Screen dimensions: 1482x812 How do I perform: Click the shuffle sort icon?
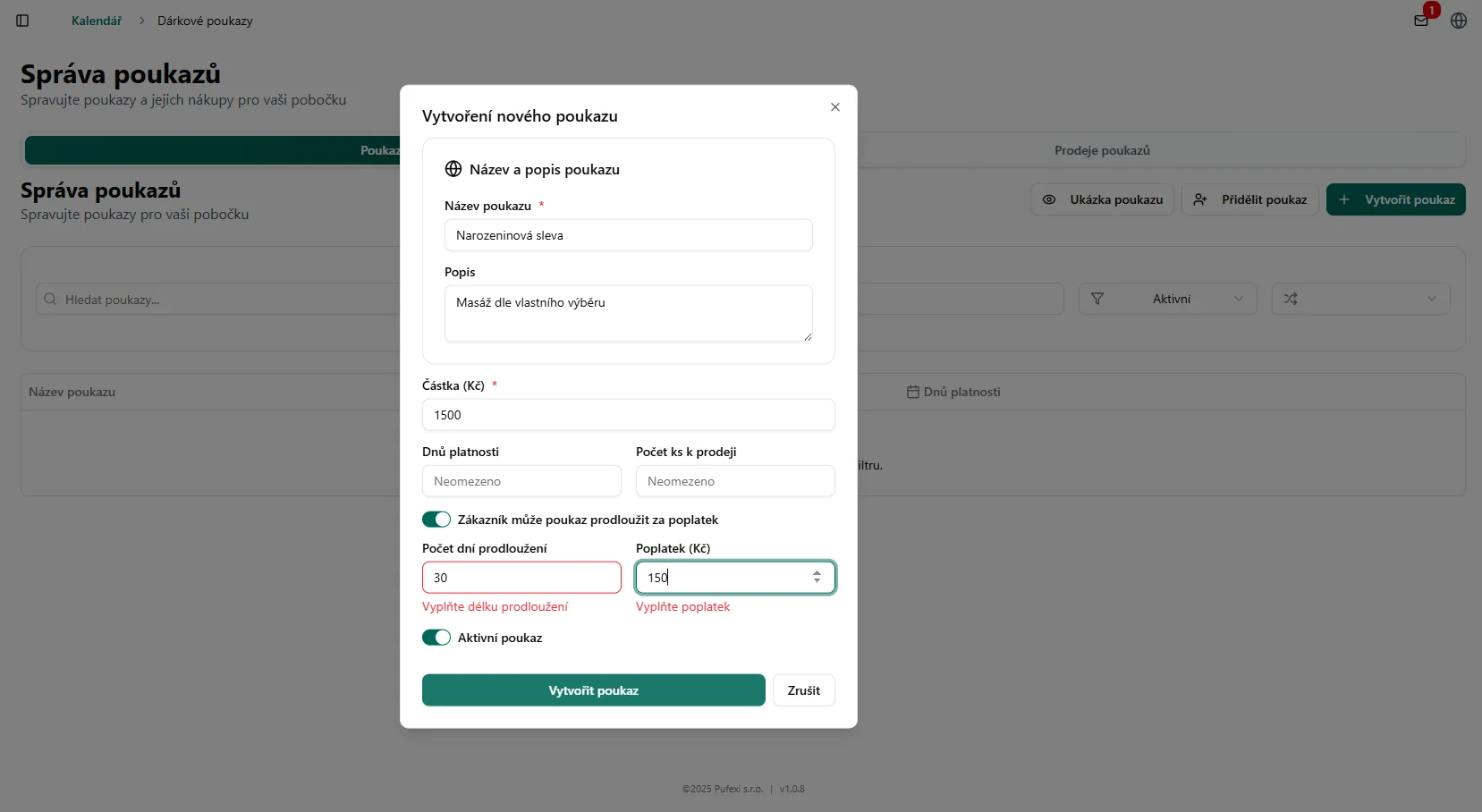(1291, 299)
